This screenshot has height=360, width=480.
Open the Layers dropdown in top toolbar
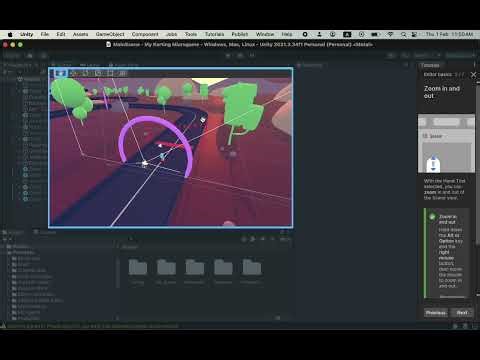click(428, 55)
